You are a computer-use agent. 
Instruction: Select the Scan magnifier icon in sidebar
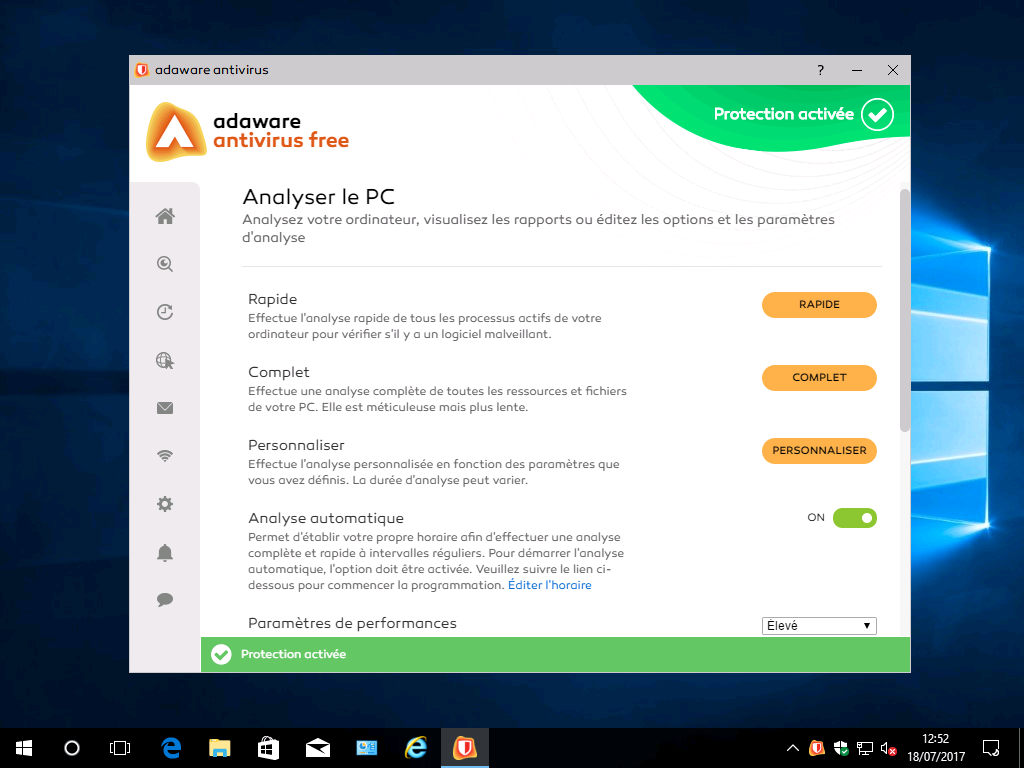click(x=165, y=263)
